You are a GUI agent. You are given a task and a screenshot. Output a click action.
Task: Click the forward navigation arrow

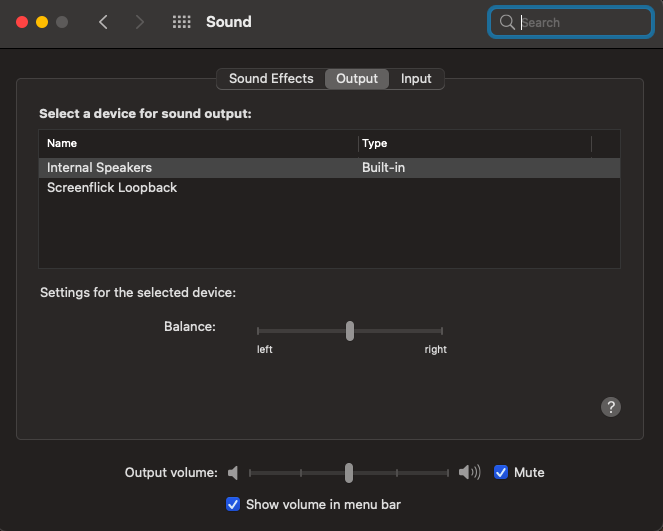(x=139, y=22)
